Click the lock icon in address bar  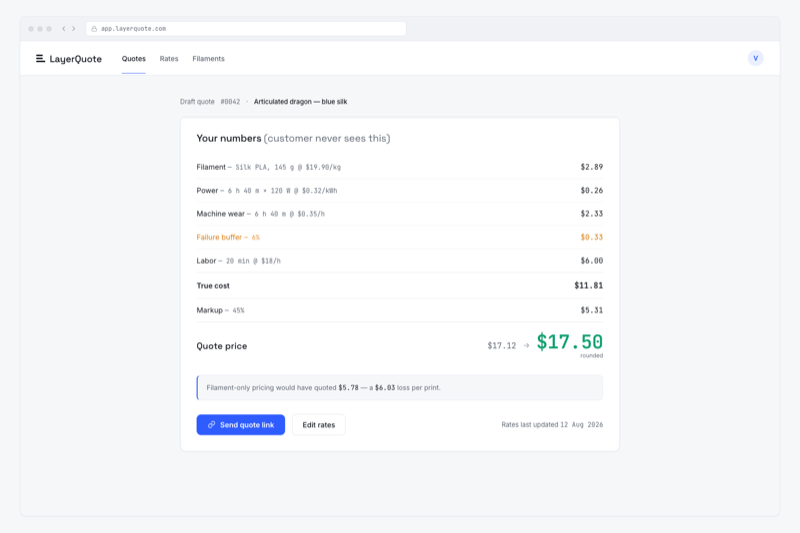[x=94, y=29]
